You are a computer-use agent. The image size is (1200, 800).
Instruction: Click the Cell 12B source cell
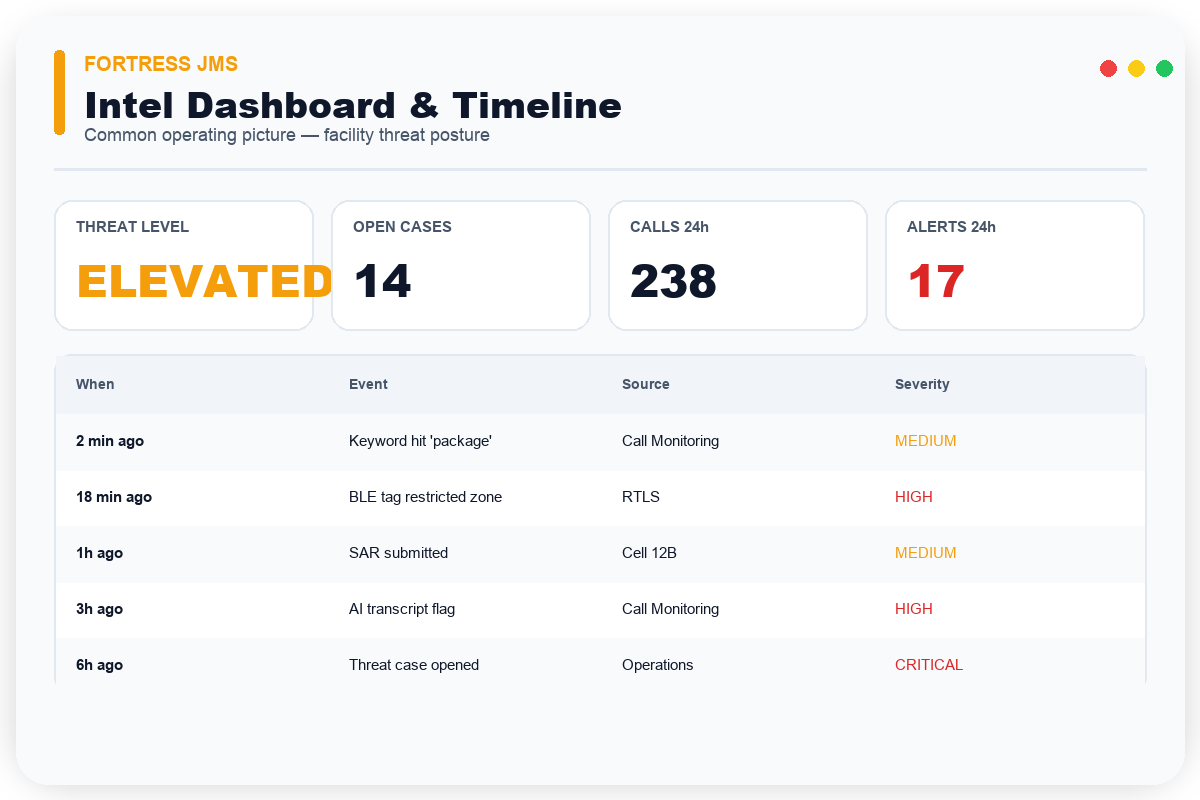pos(649,553)
